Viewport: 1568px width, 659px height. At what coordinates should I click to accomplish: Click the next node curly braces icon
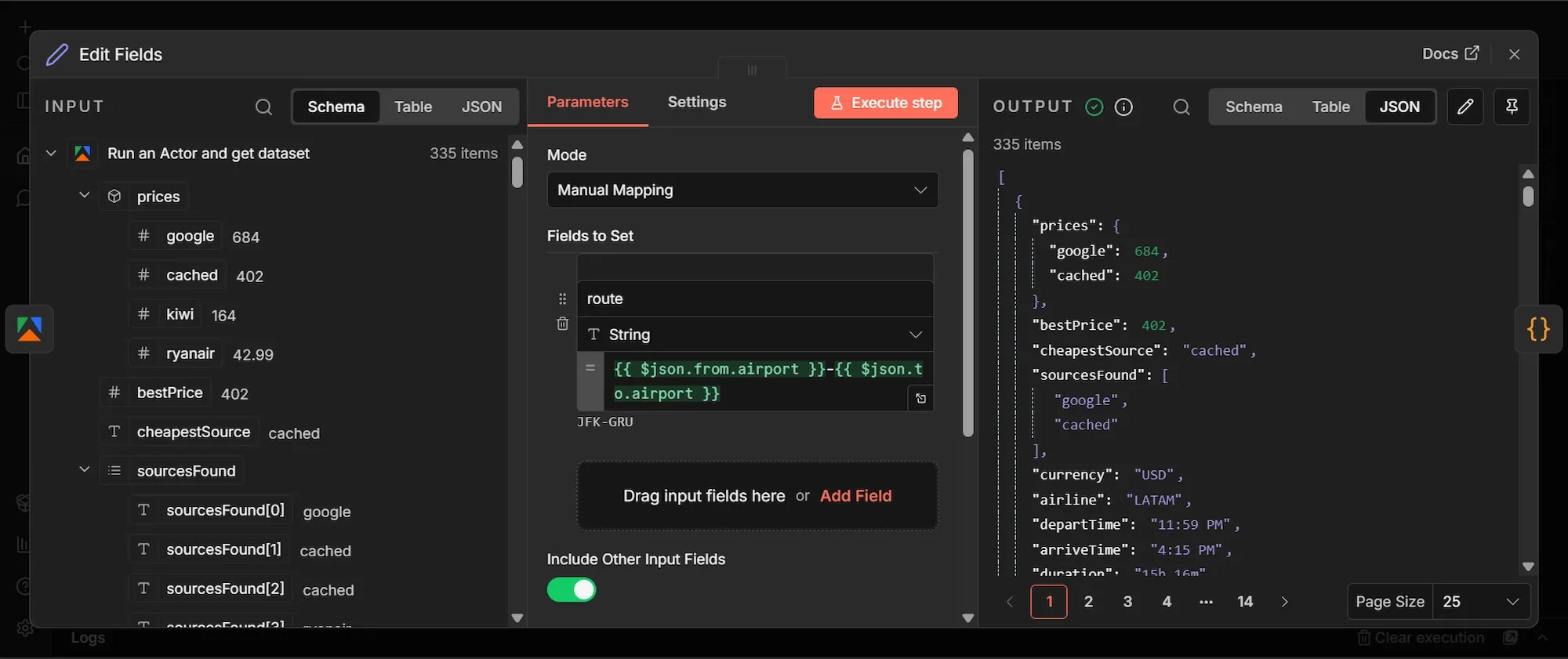click(x=1538, y=329)
